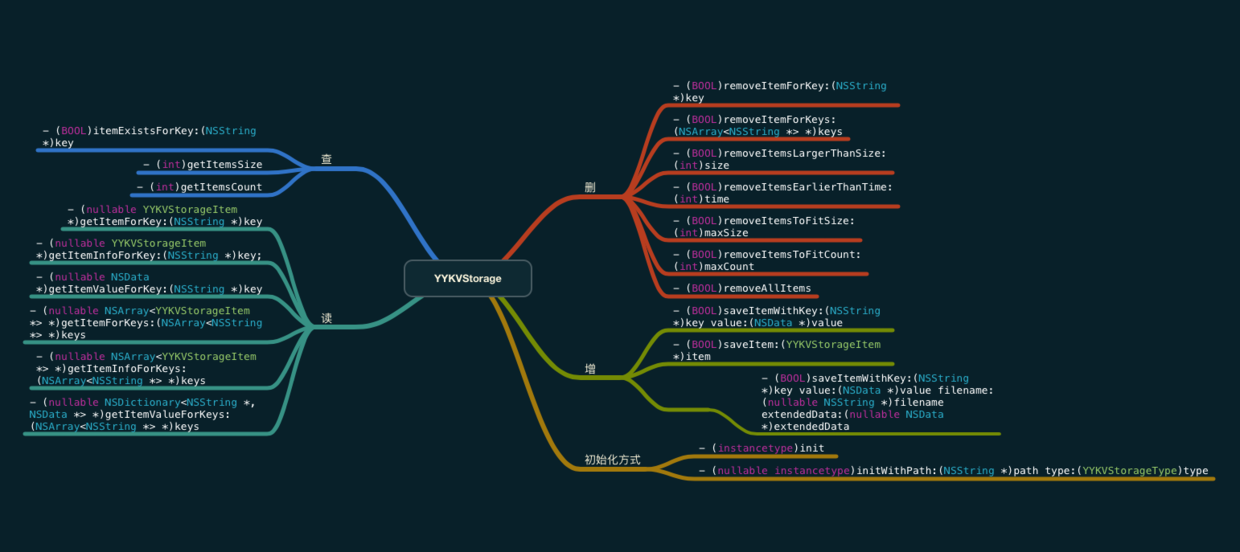Select the getItemForKey: method node
Viewport: 1240px width, 552px height.
(165, 216)
